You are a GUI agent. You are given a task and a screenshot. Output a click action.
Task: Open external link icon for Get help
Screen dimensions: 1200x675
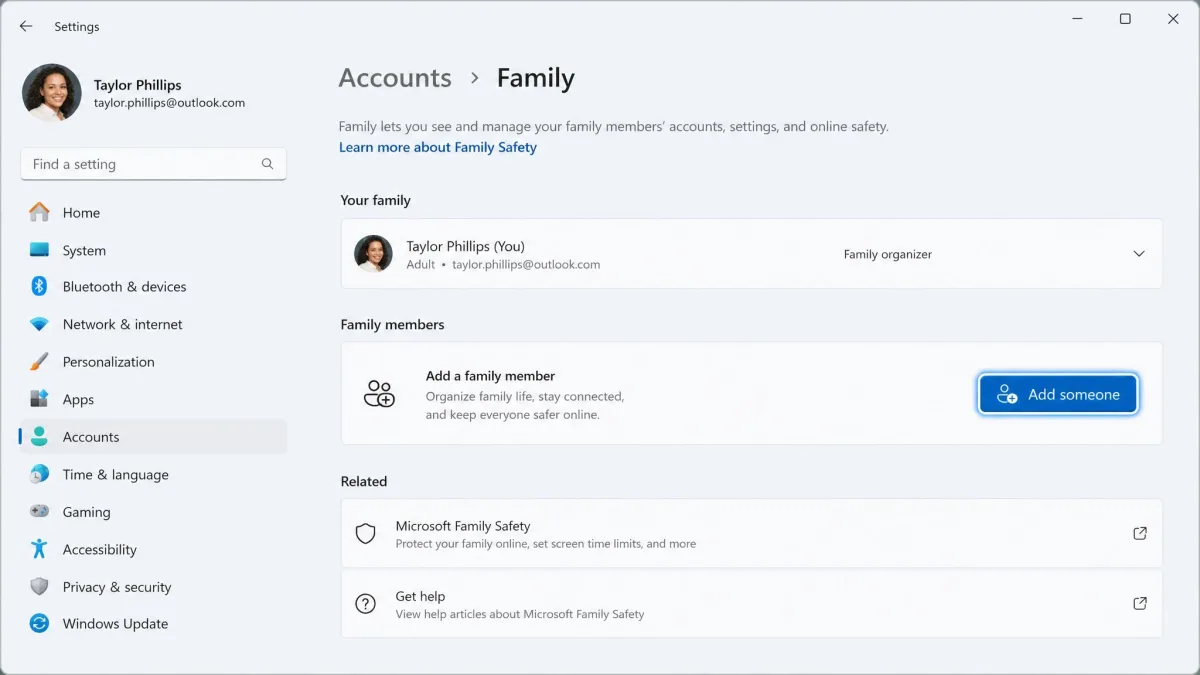pyautogui.click(x=1140, y=603)
